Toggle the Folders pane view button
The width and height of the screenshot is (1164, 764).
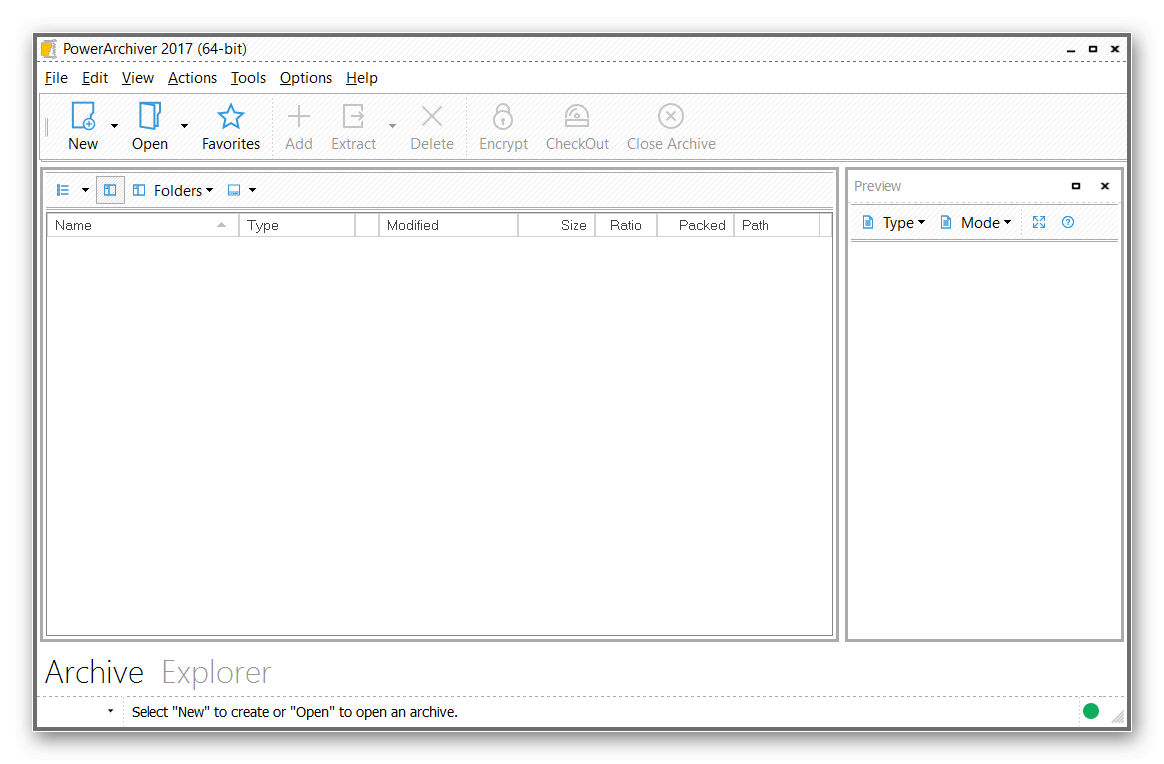(110, 190)
